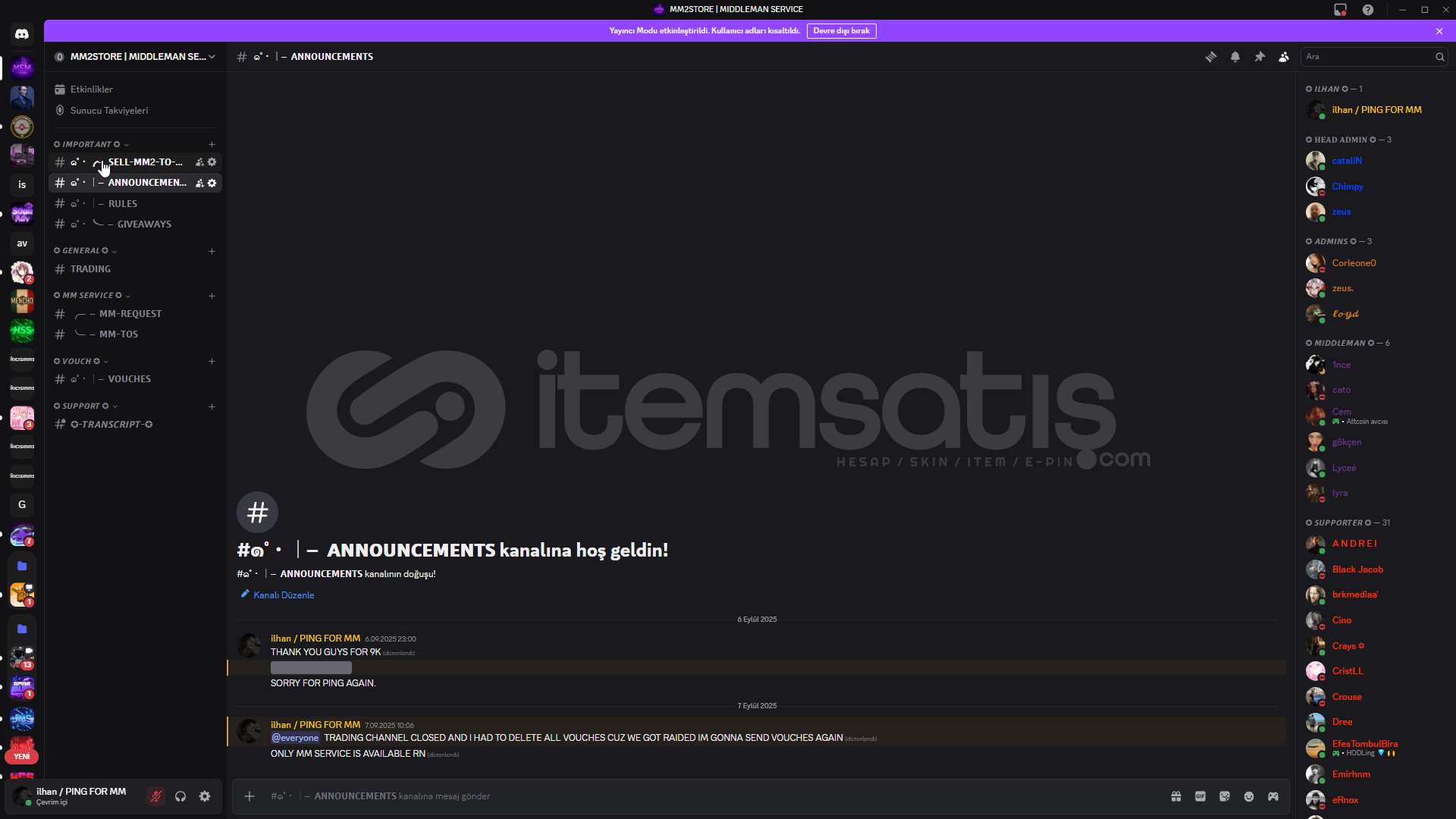Open gift Nitro icon
This screenshot has width=1456, height=819.
pyautogui.click(x=1176, y=796)
